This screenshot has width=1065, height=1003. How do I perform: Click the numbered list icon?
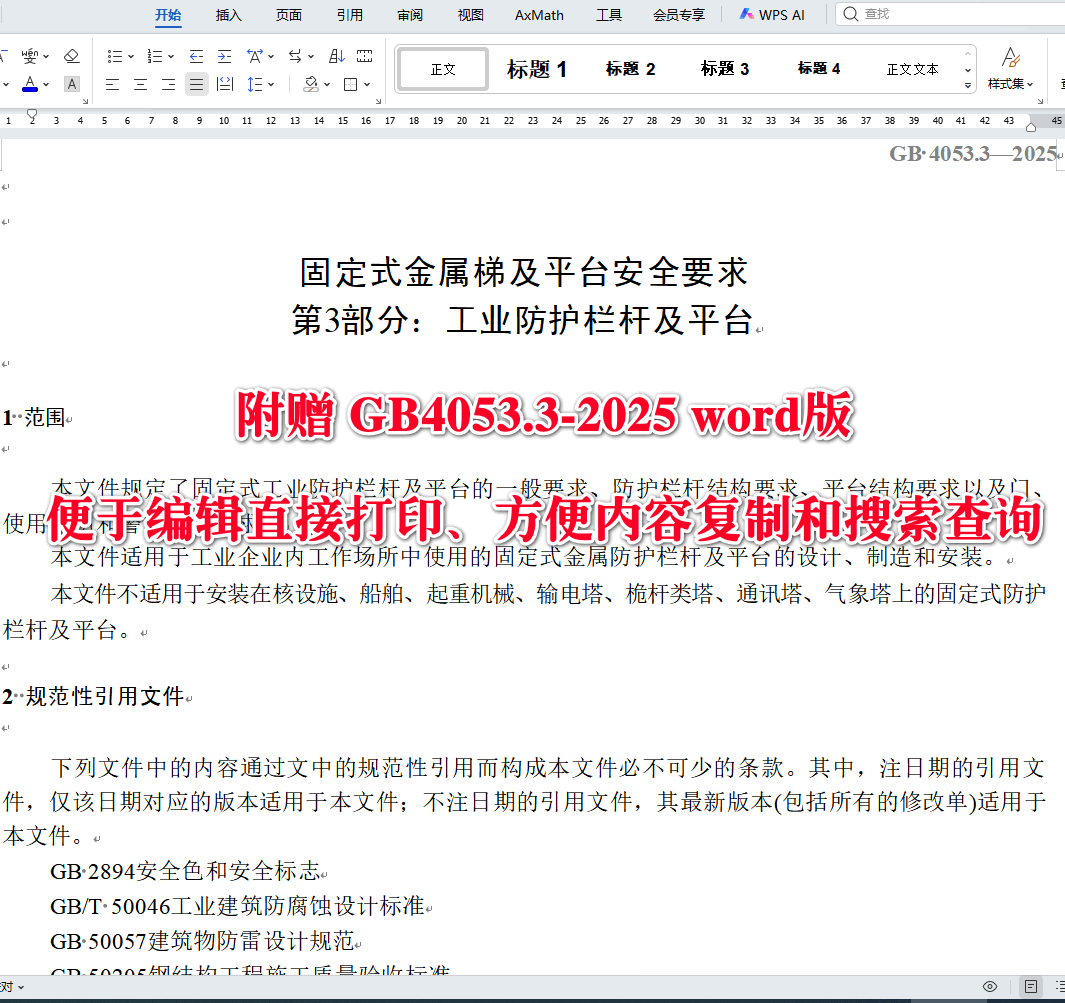click(155, 56)
